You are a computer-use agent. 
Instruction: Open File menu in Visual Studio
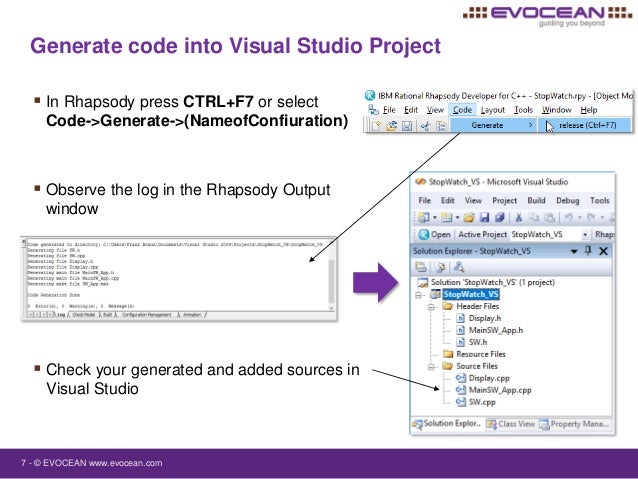coord(424,200)
